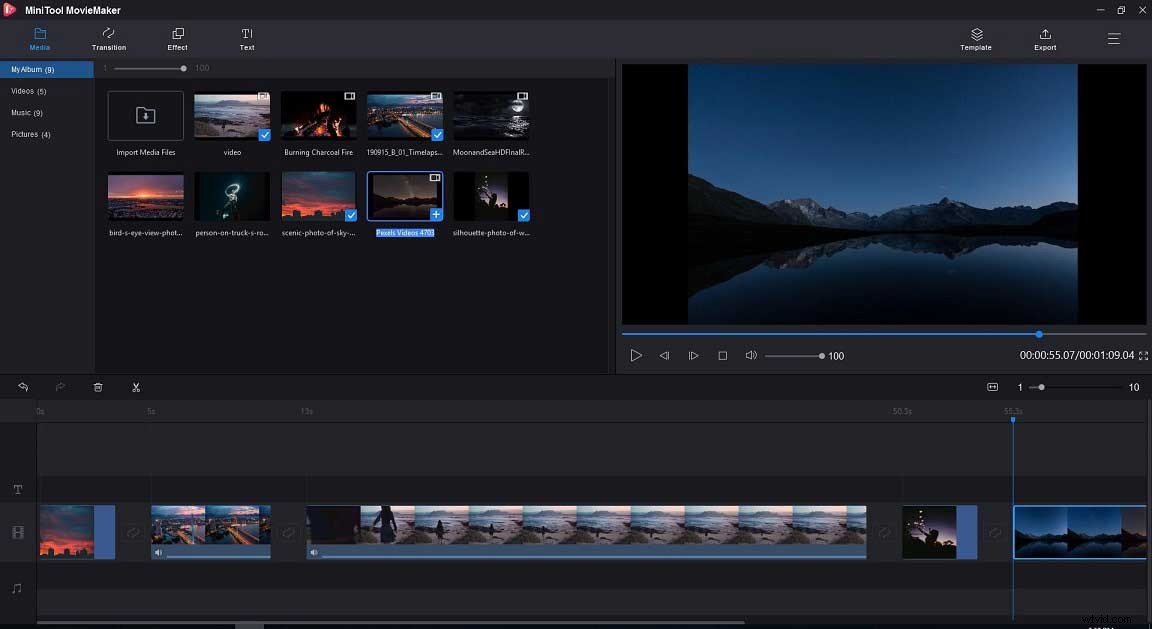The width and height of the screenshot is (1152, 629).
Task: Click the Export button
Action: coord(1044,40)
